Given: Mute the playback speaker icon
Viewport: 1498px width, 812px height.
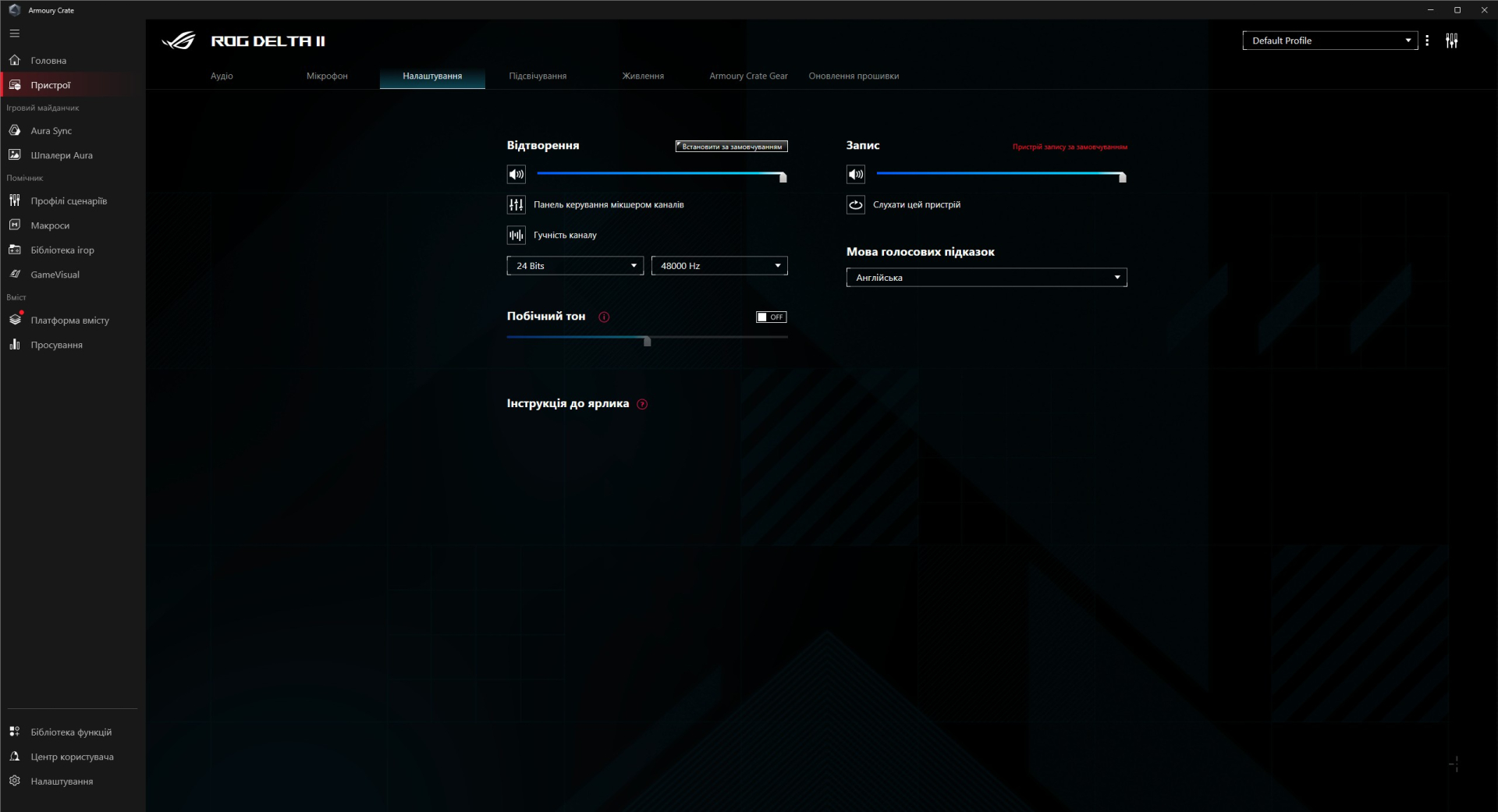Looking at the screenshot, I should 516,175.
